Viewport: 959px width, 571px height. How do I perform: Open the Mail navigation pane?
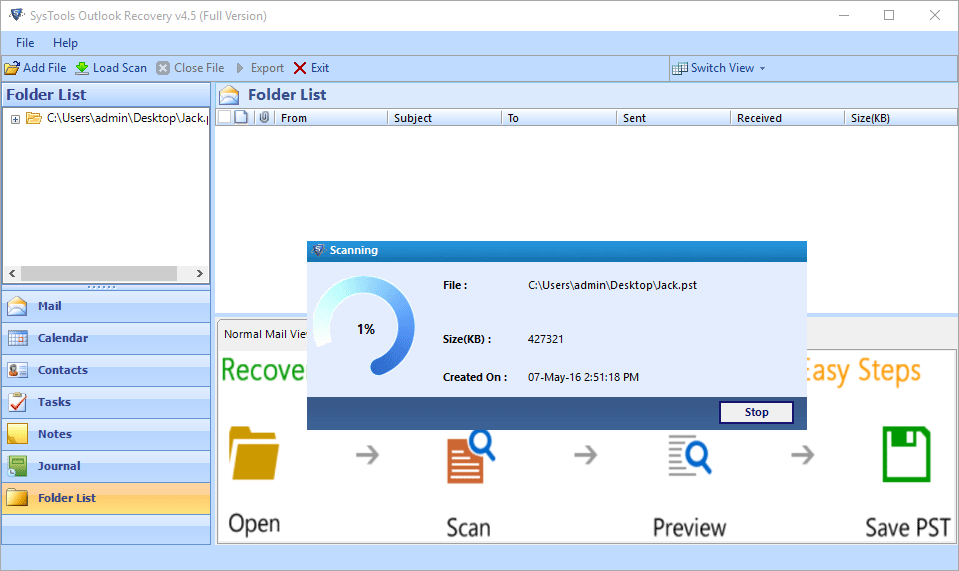pyautogui.click(x=106, y=306)
